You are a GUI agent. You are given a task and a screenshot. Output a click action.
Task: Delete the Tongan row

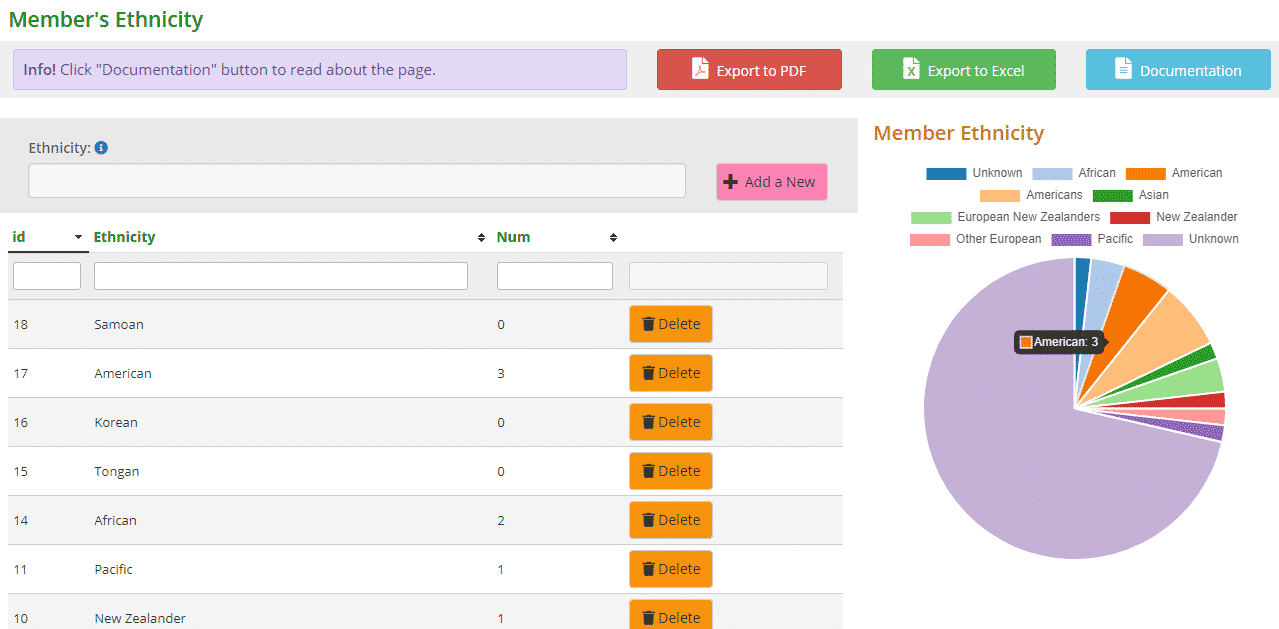click(x=671, y=471)
